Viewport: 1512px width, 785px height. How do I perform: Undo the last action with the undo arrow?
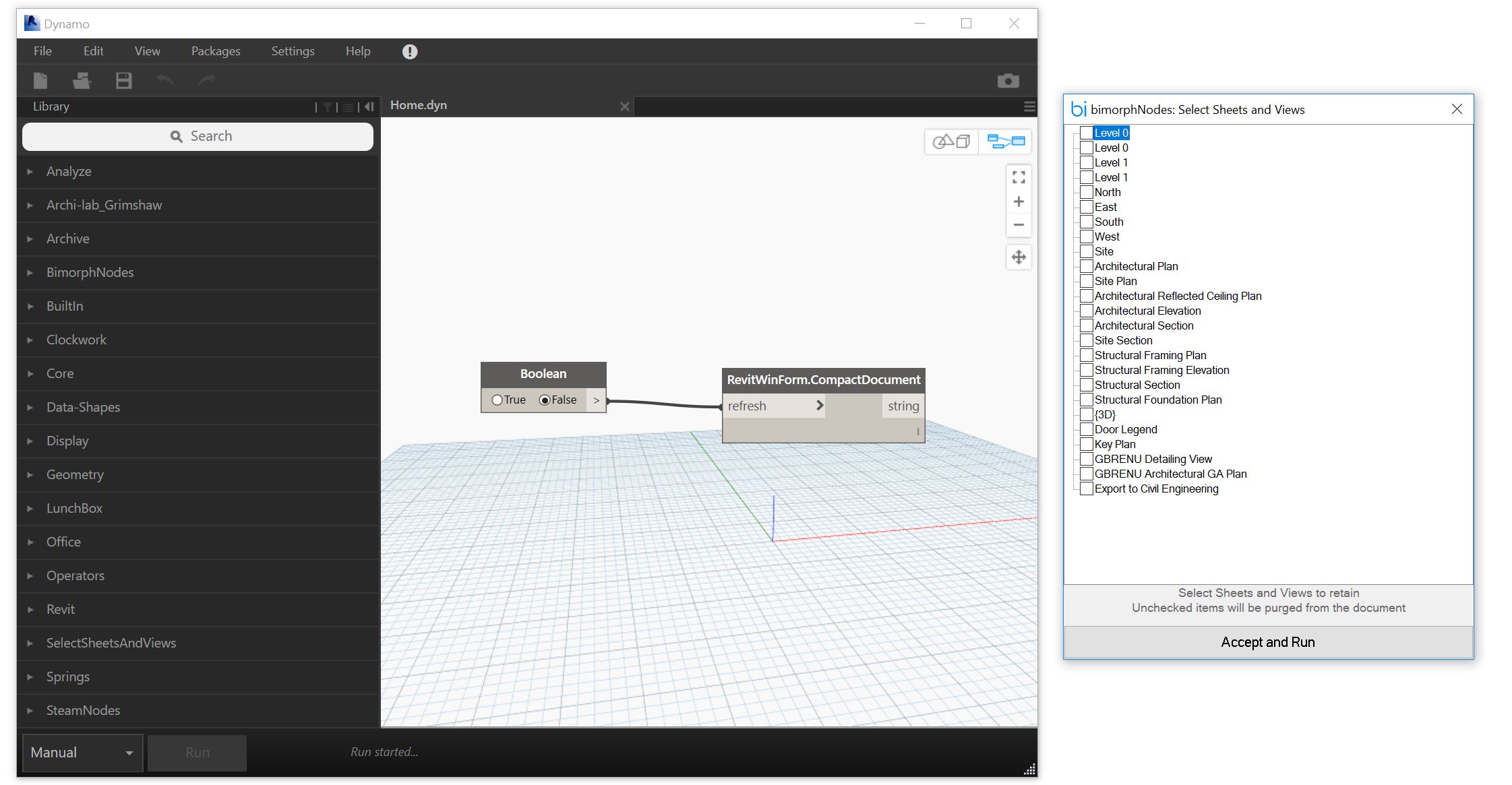[166, 80]
